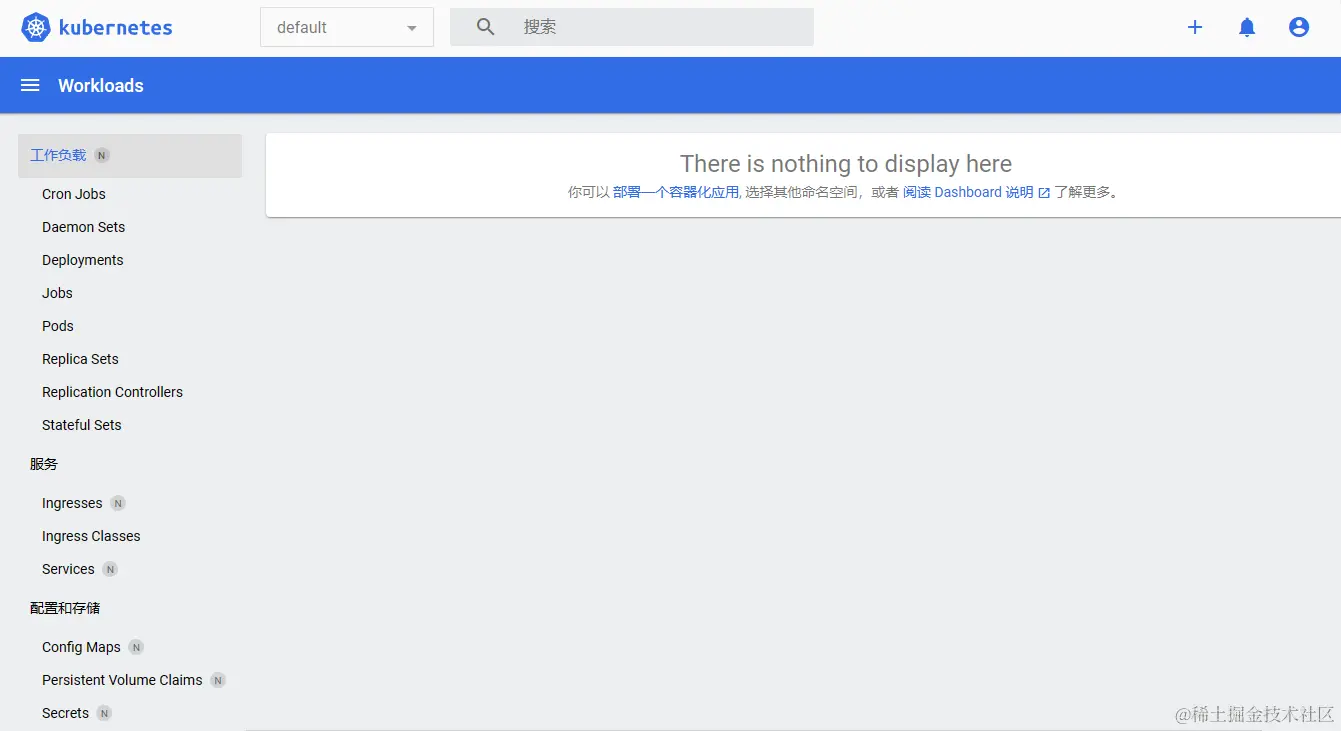Click the Kubernetes logo icon

36,28
